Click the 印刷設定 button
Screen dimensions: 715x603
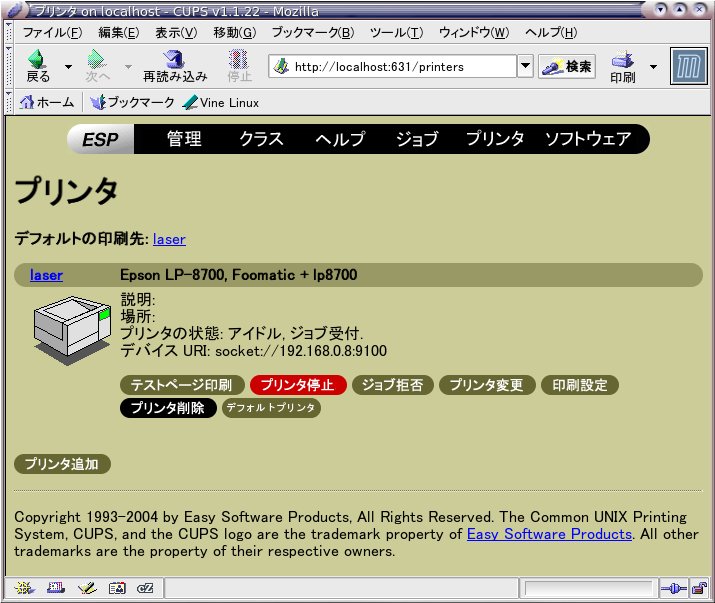[x=580, y=385]
